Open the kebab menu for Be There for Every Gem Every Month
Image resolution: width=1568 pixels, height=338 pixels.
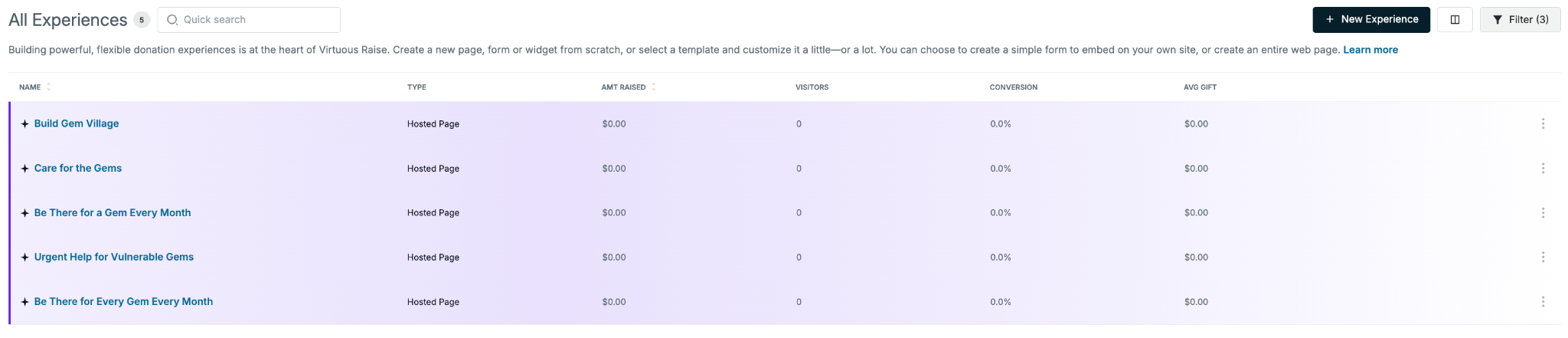click(1543, 301)
